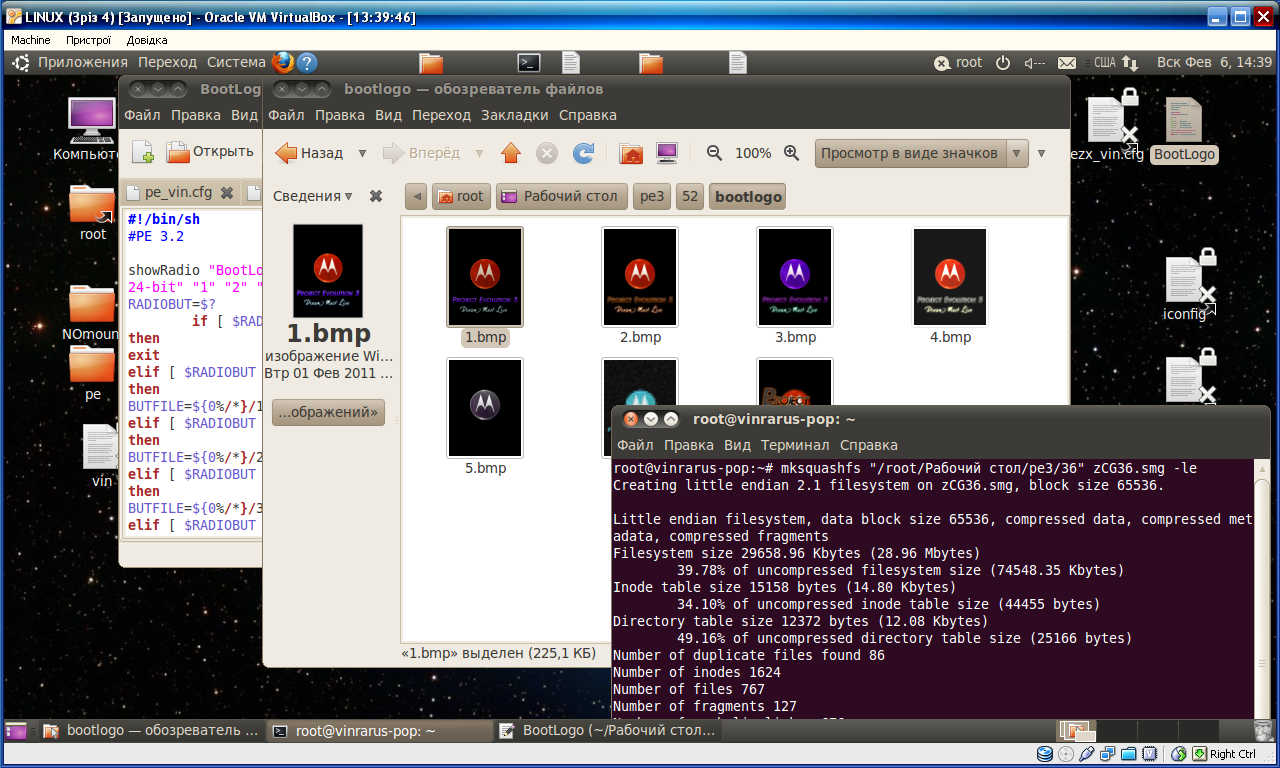Viewport: 1280px width, 768px height.
Task: Open the top panel Переход menu
Action: click(x=168, y=62)
